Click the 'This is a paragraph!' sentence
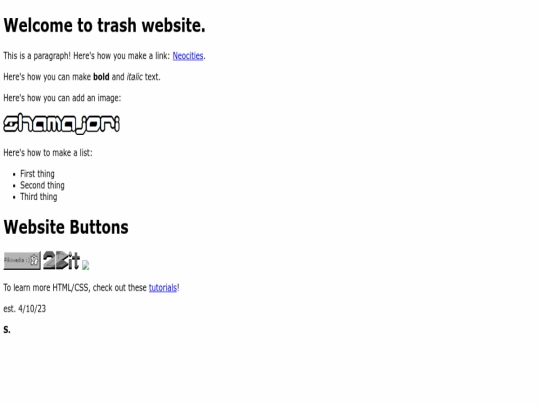Viewport: 540px width, 405px height. pyautogui.click(x=37, y=56)
